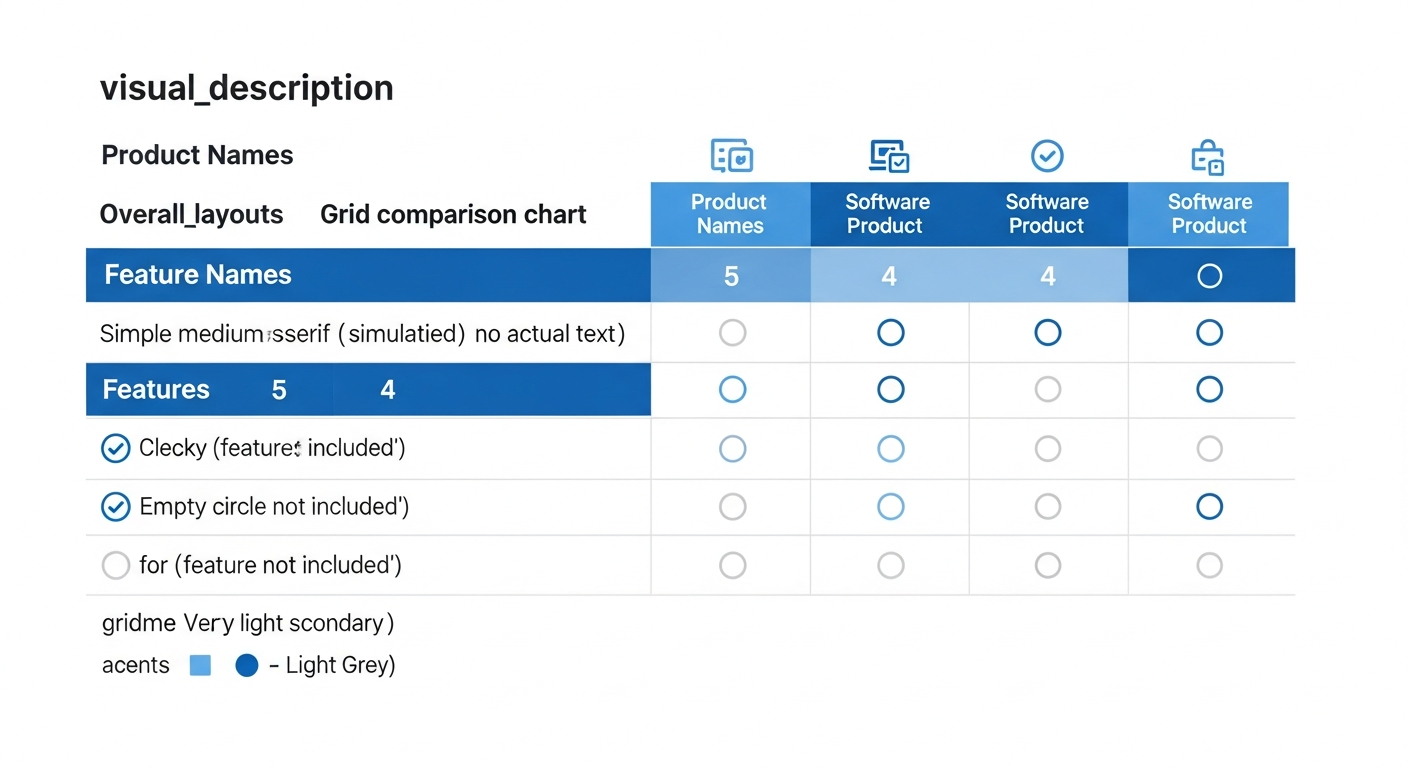The height and width of the screenshot is (768, 1408).
Task: Click the checkmark icon beside 'Empty circle' row
Action: click(116, 507)
